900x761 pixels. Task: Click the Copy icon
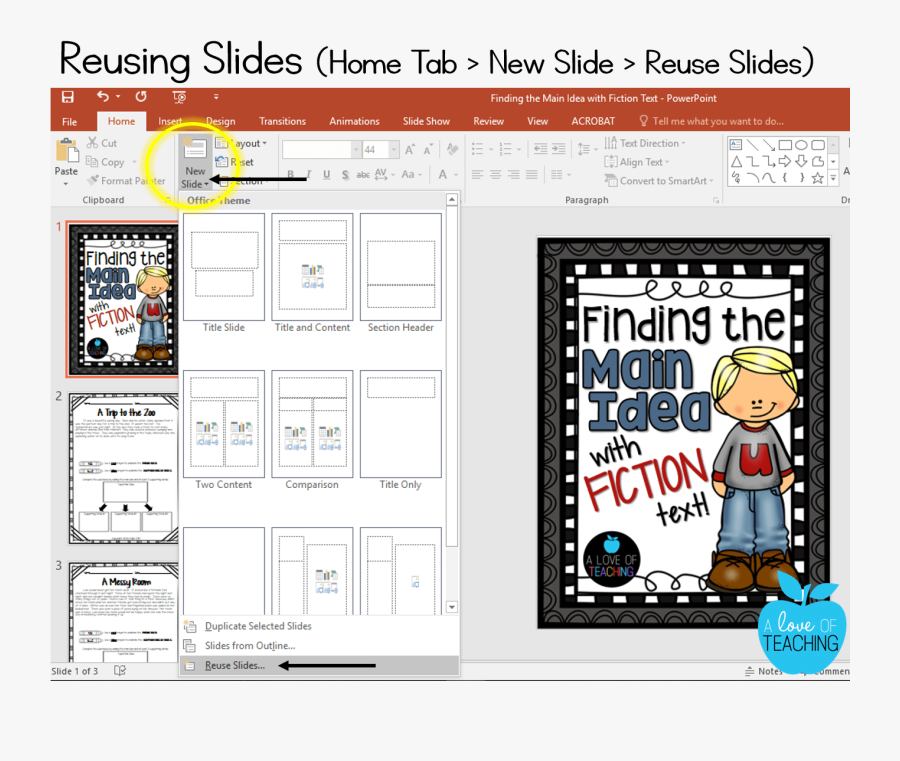[92, 162]
